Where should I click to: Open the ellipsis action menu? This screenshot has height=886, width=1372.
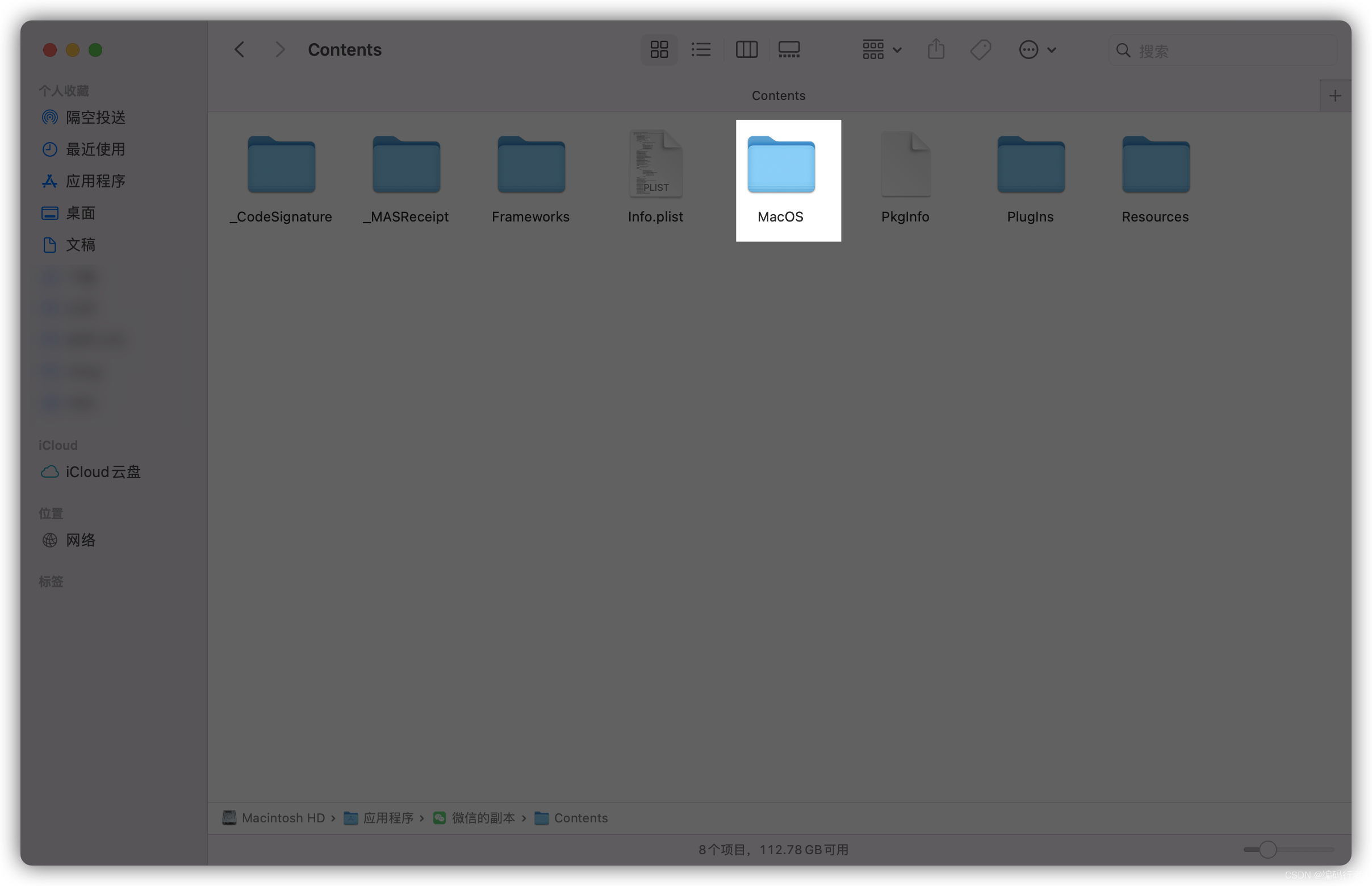1036,49
